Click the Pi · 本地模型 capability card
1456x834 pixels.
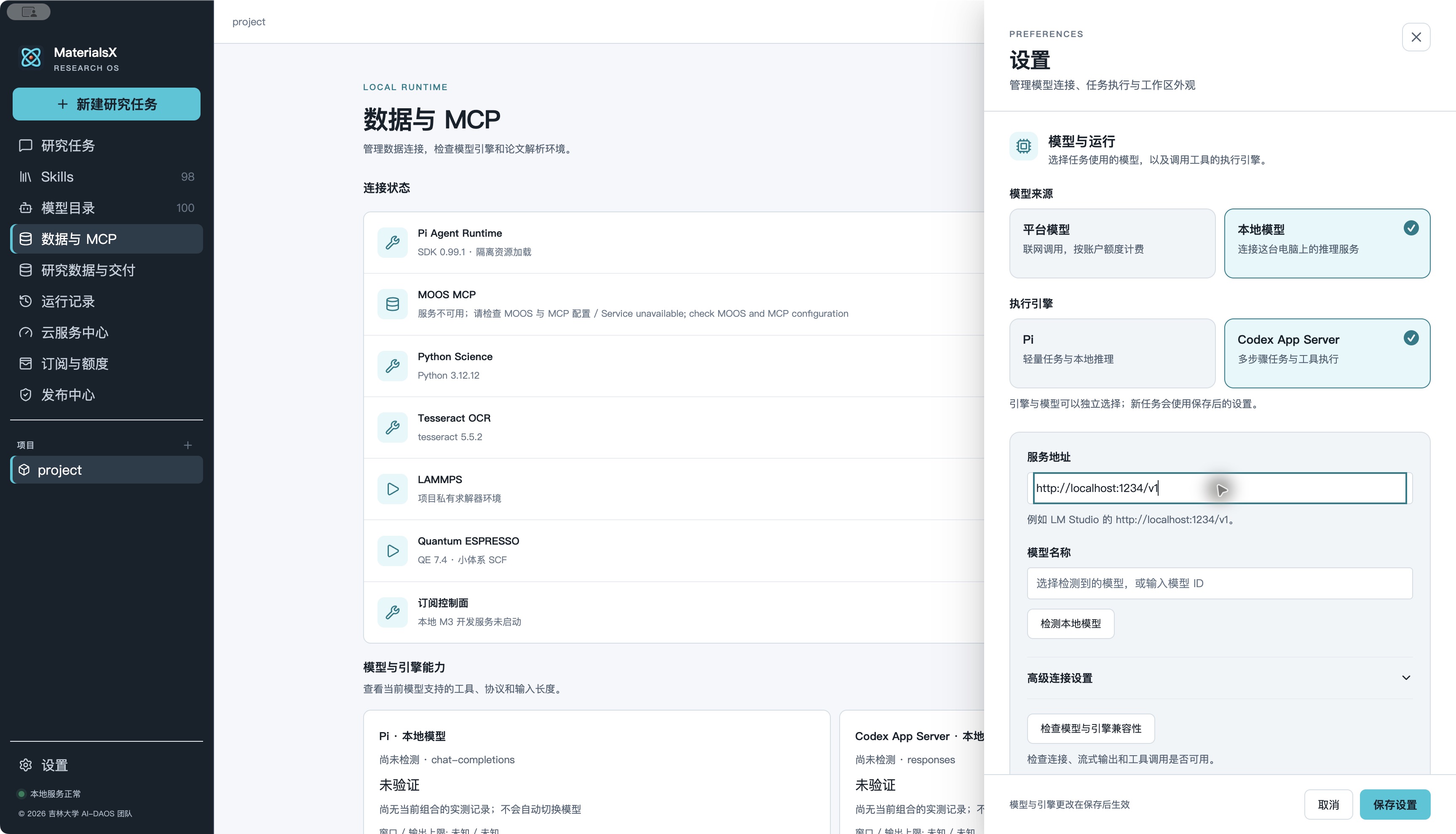[x=596, y=772]
